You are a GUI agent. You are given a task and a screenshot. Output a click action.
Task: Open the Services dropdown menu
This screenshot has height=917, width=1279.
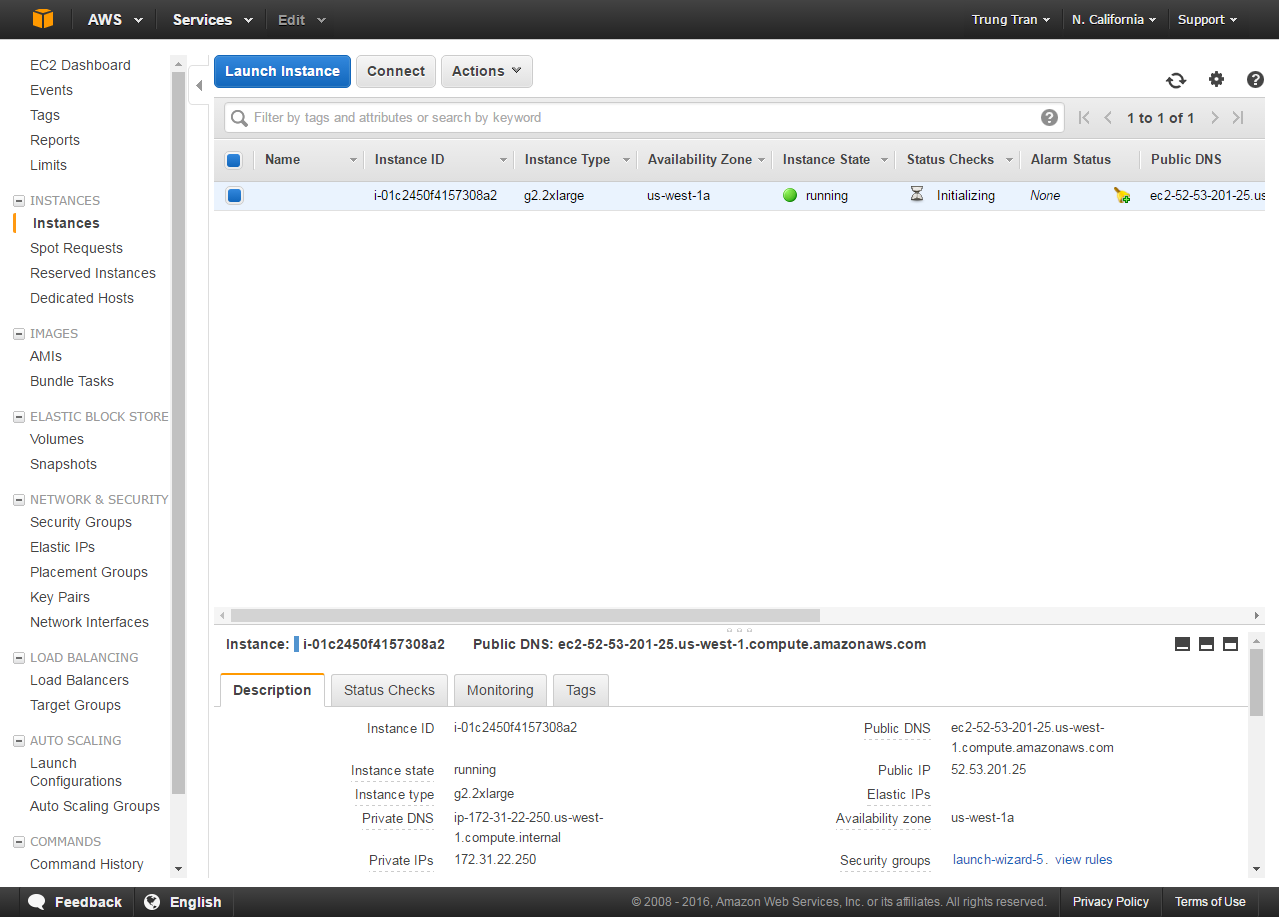(x=213, y=19)
